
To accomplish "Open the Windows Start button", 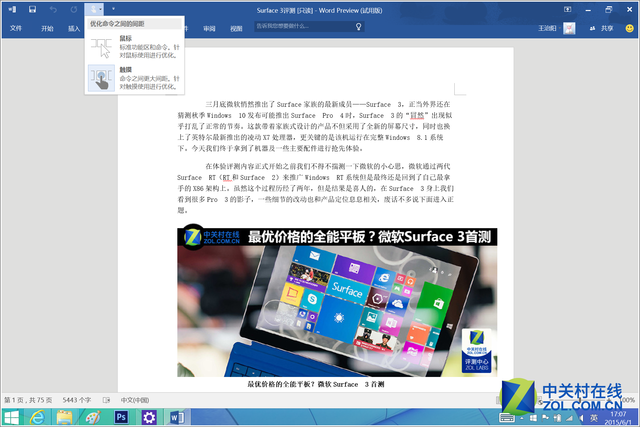I will pyautogui.click(x=11, y=418).
